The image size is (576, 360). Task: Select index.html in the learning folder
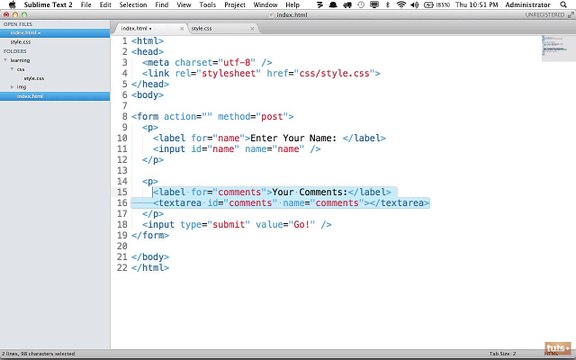(55, 96)
